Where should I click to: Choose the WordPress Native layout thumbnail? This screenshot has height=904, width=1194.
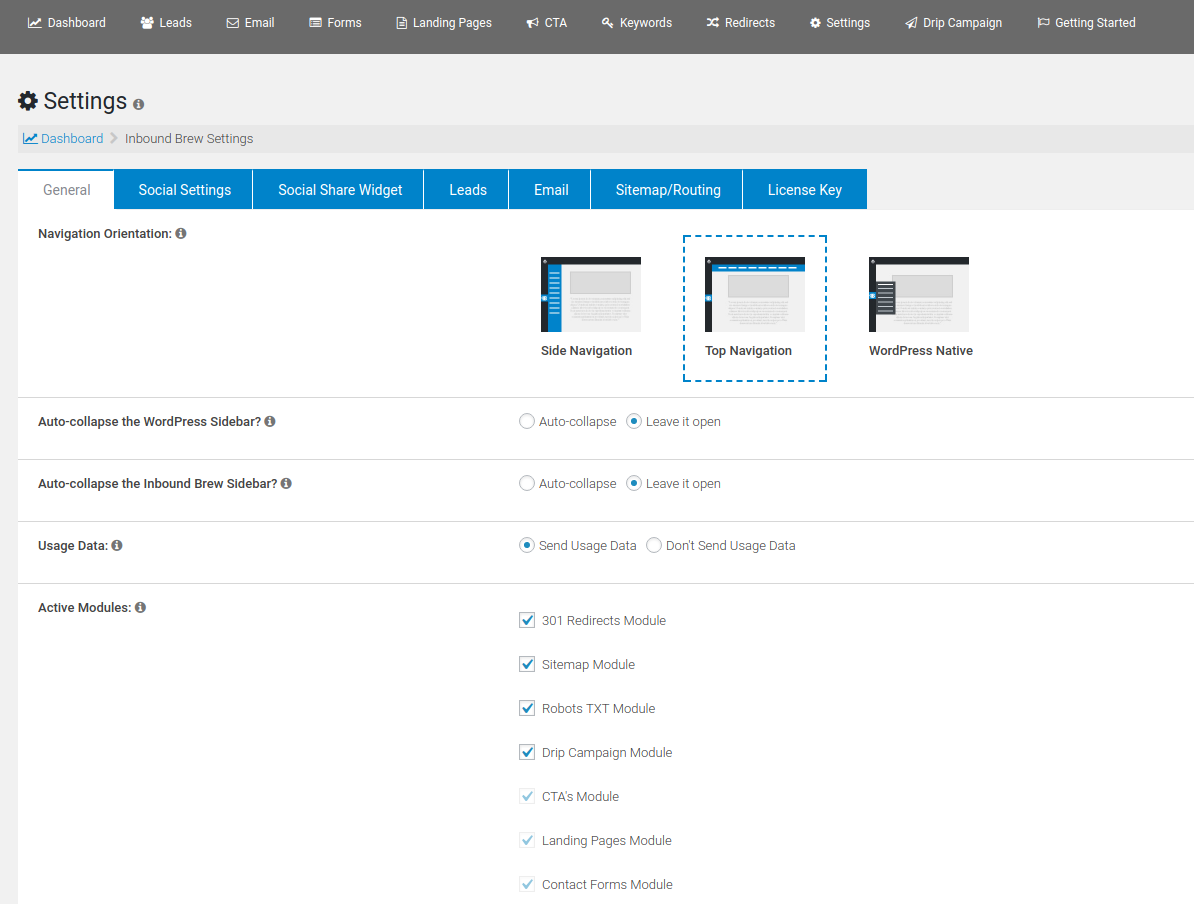(918, 295)
